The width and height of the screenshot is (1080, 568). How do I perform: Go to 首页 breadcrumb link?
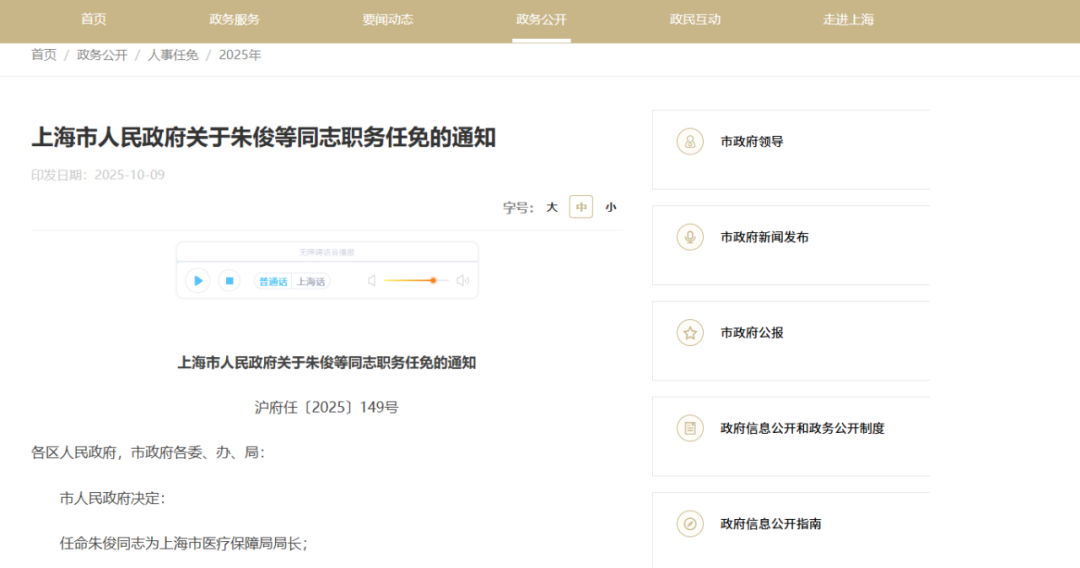(44, 55)
